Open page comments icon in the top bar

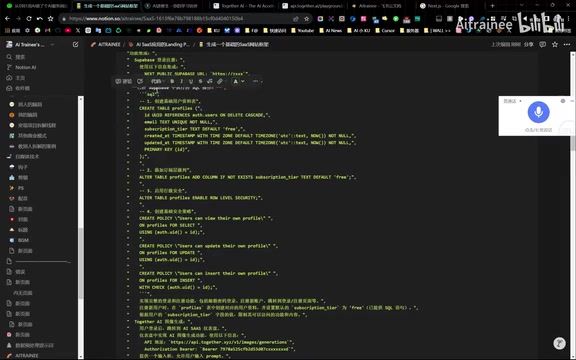click(543, 44)
